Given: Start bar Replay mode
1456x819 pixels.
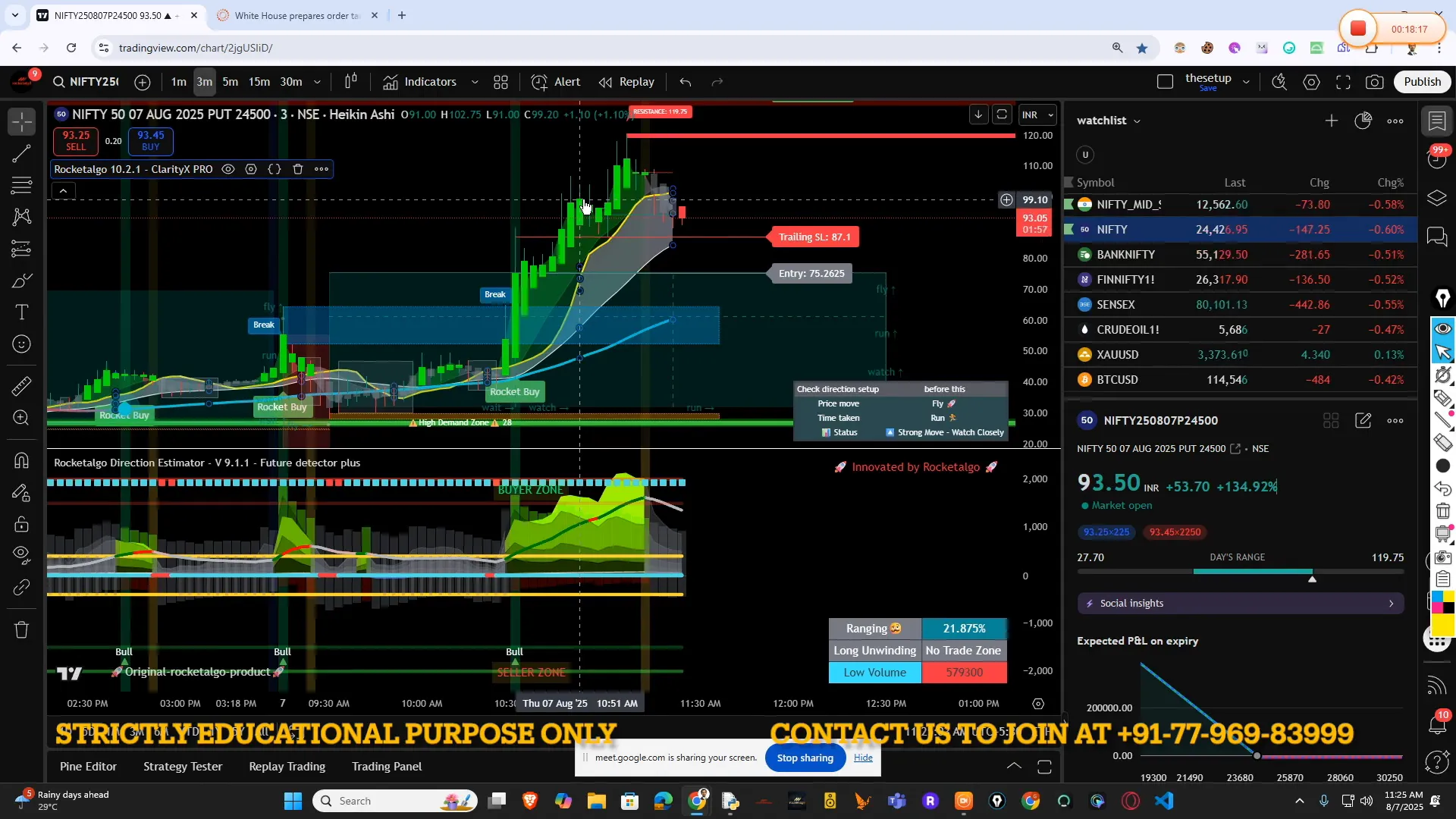Looking at the screenshot, I should point(626,82).
